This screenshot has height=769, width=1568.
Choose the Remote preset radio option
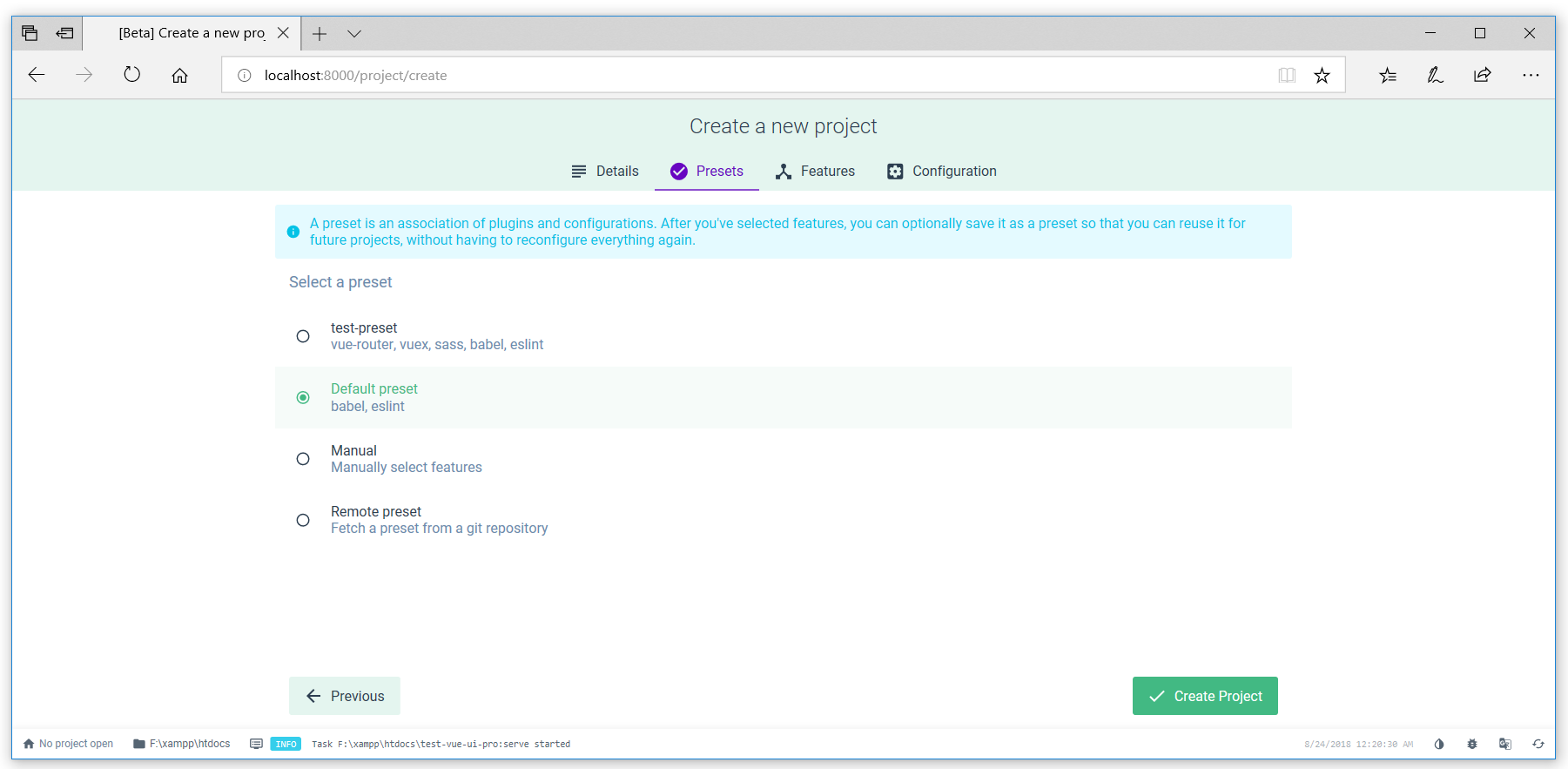[303, 520]
